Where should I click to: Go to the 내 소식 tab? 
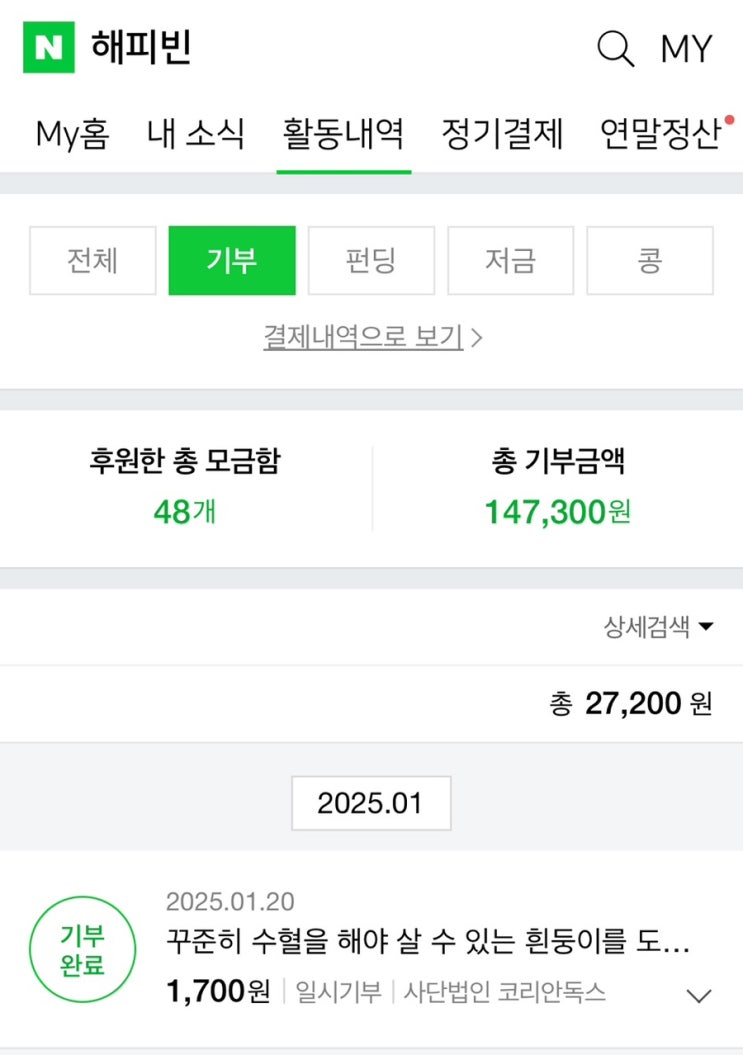click(195, 134)
